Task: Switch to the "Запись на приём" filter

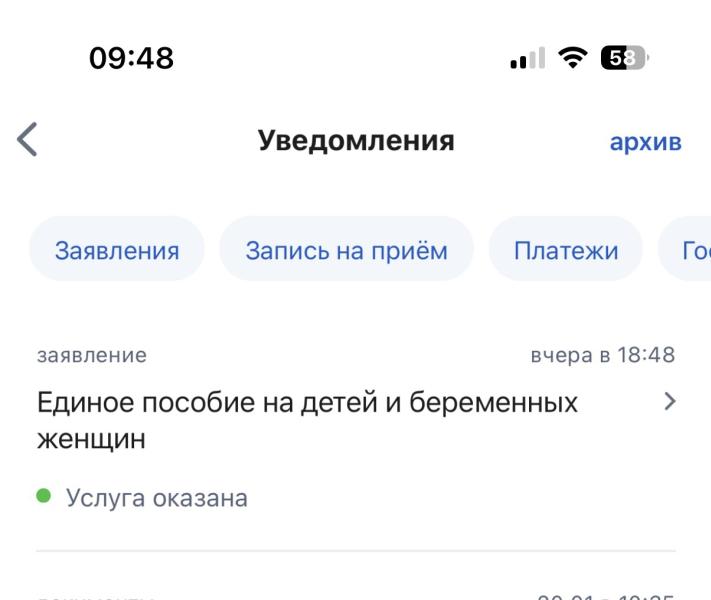Action: [346, 250]
